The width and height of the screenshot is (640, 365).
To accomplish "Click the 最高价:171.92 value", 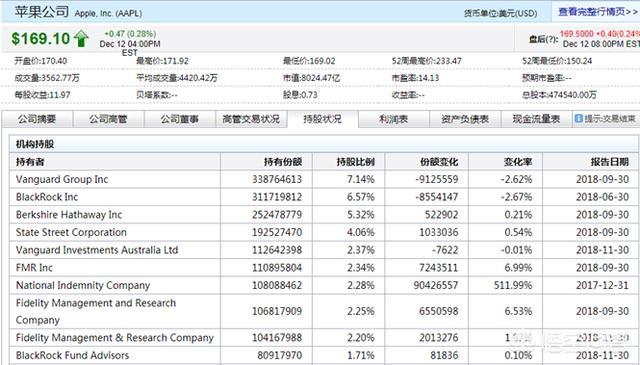I will 162,61.
